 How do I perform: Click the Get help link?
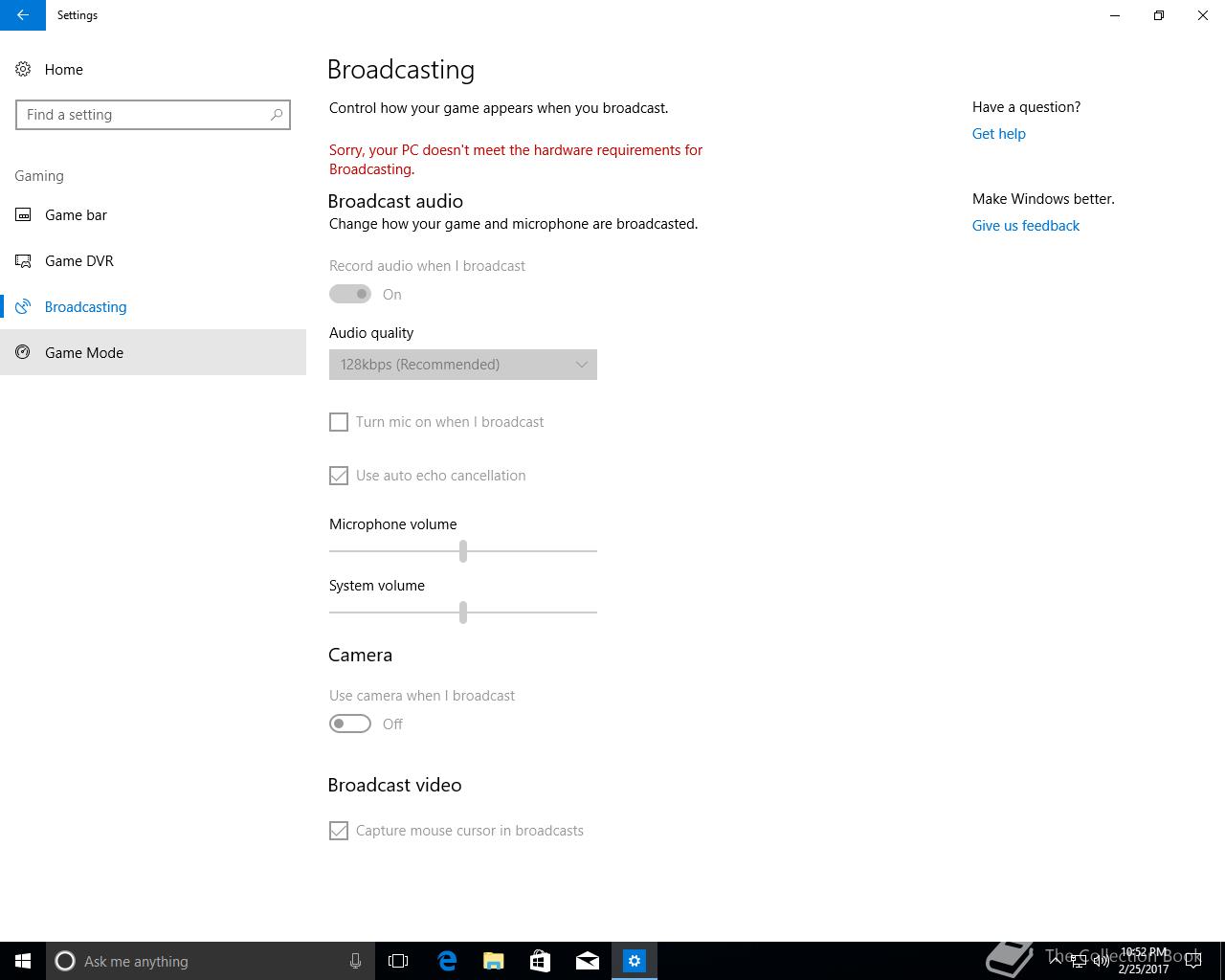pos(998,134)
